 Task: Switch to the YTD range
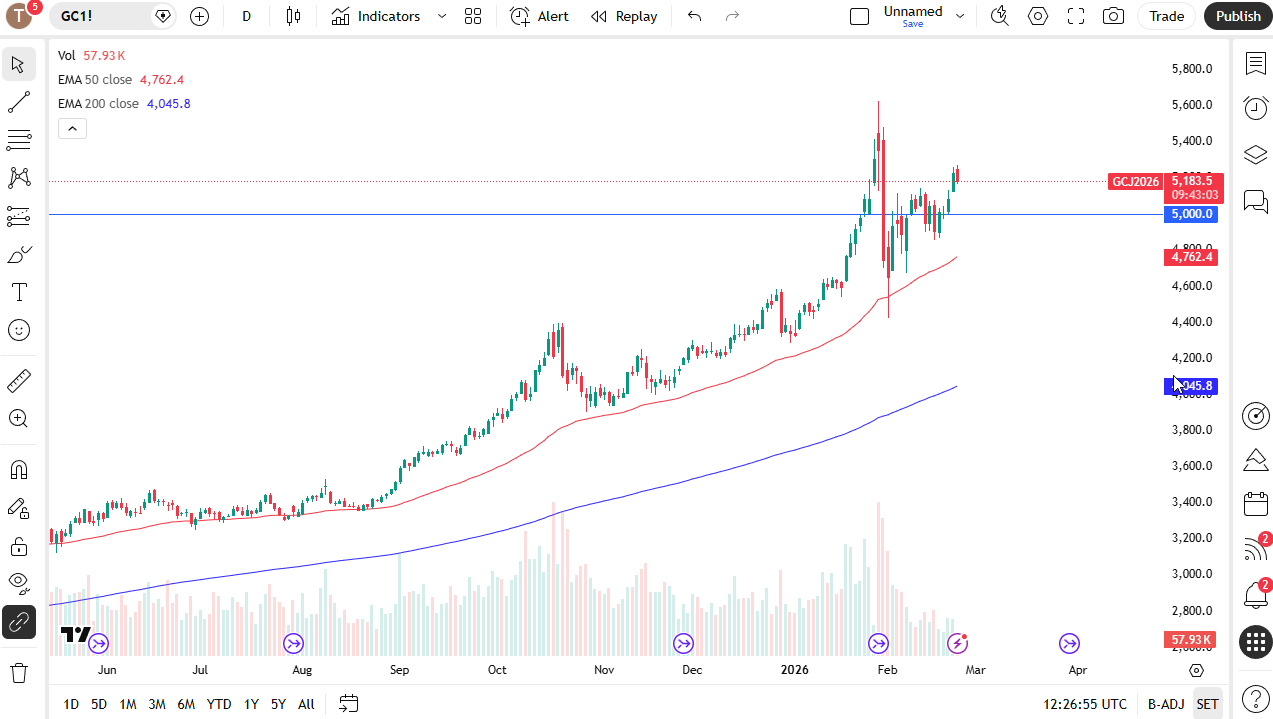point(219,704)
